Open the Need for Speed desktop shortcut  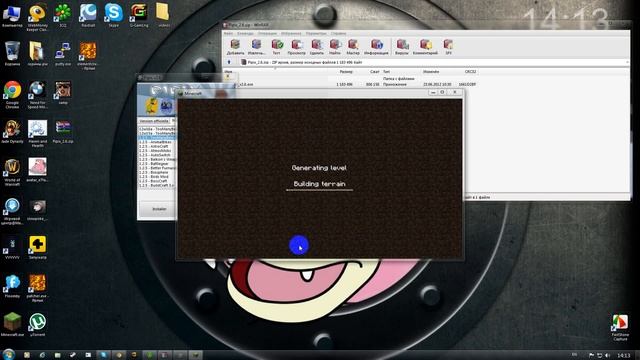[37, 95]
